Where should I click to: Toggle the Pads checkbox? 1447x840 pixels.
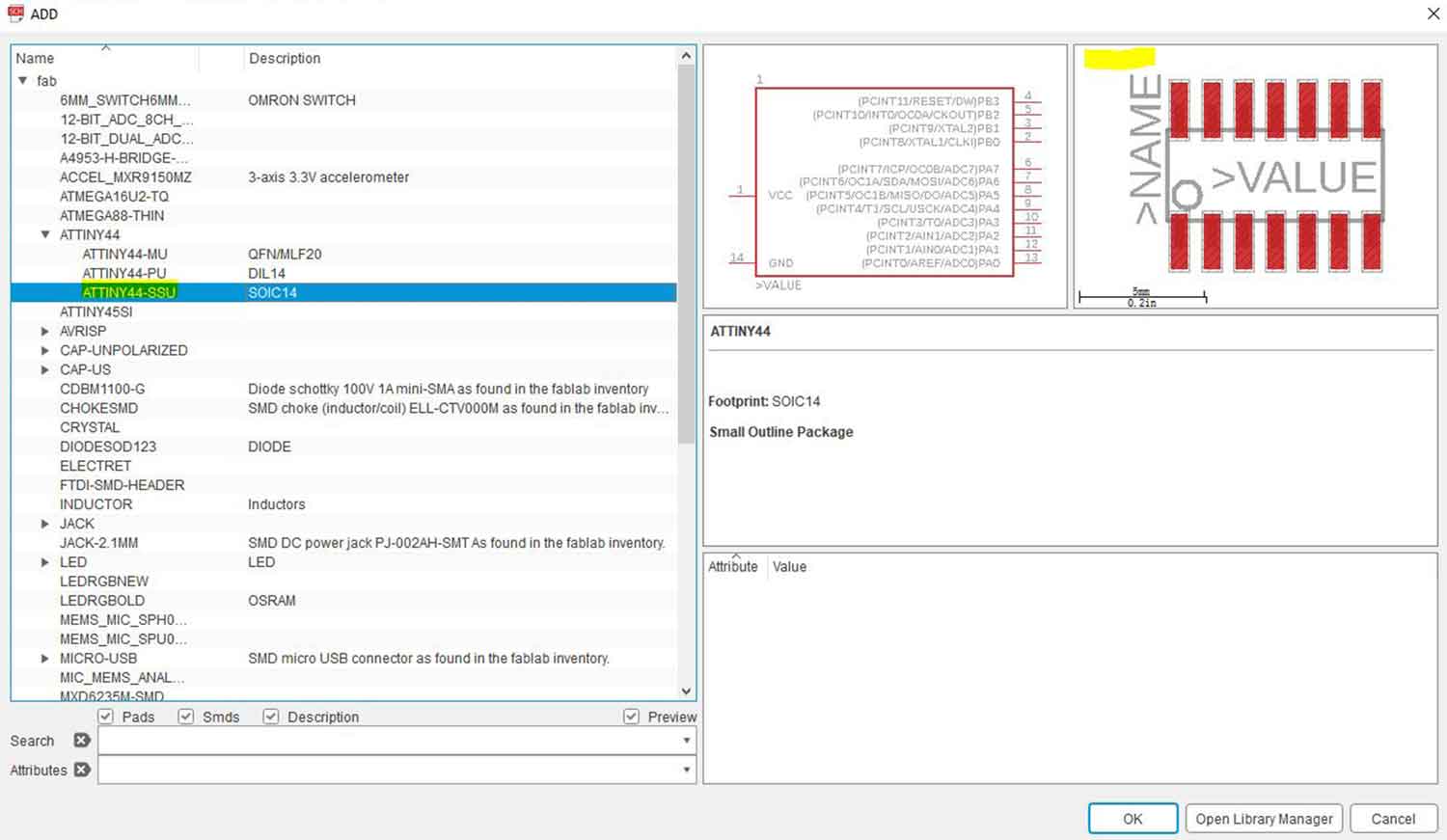(106, 717)
